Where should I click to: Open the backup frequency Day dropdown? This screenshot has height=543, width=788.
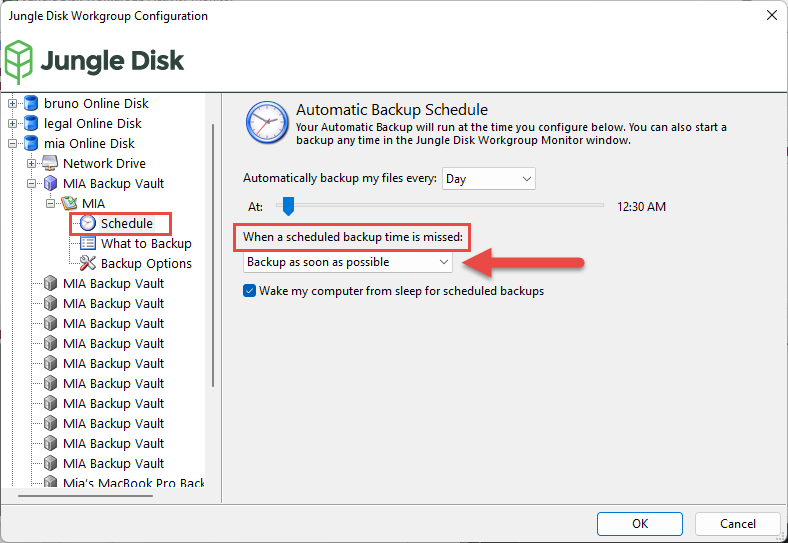(488, 179)
